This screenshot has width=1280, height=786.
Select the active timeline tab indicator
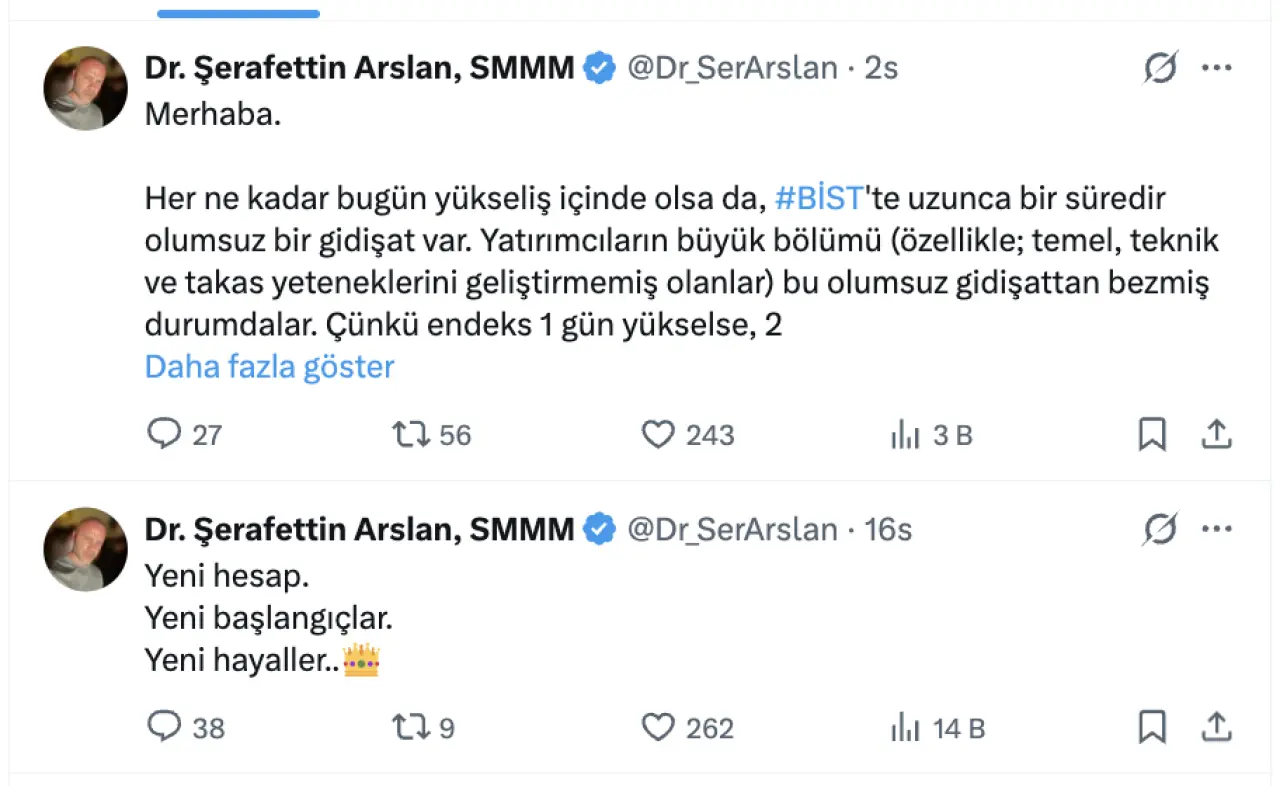[x=239, y=14]
